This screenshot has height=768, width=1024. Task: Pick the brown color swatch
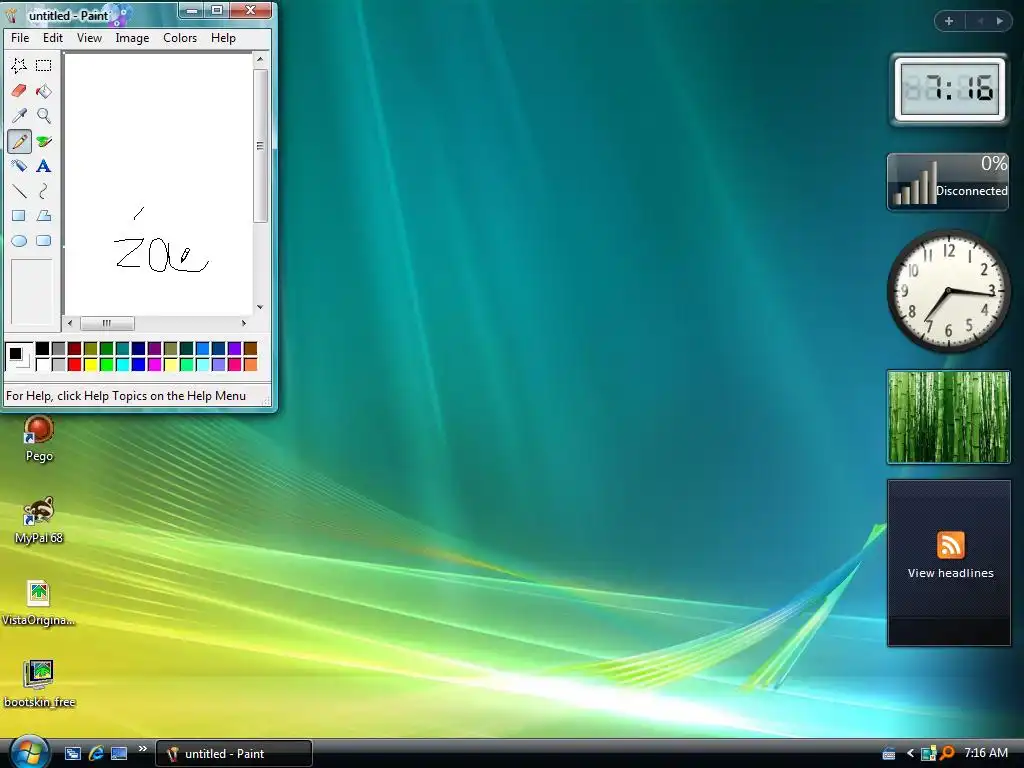[250, 349]
